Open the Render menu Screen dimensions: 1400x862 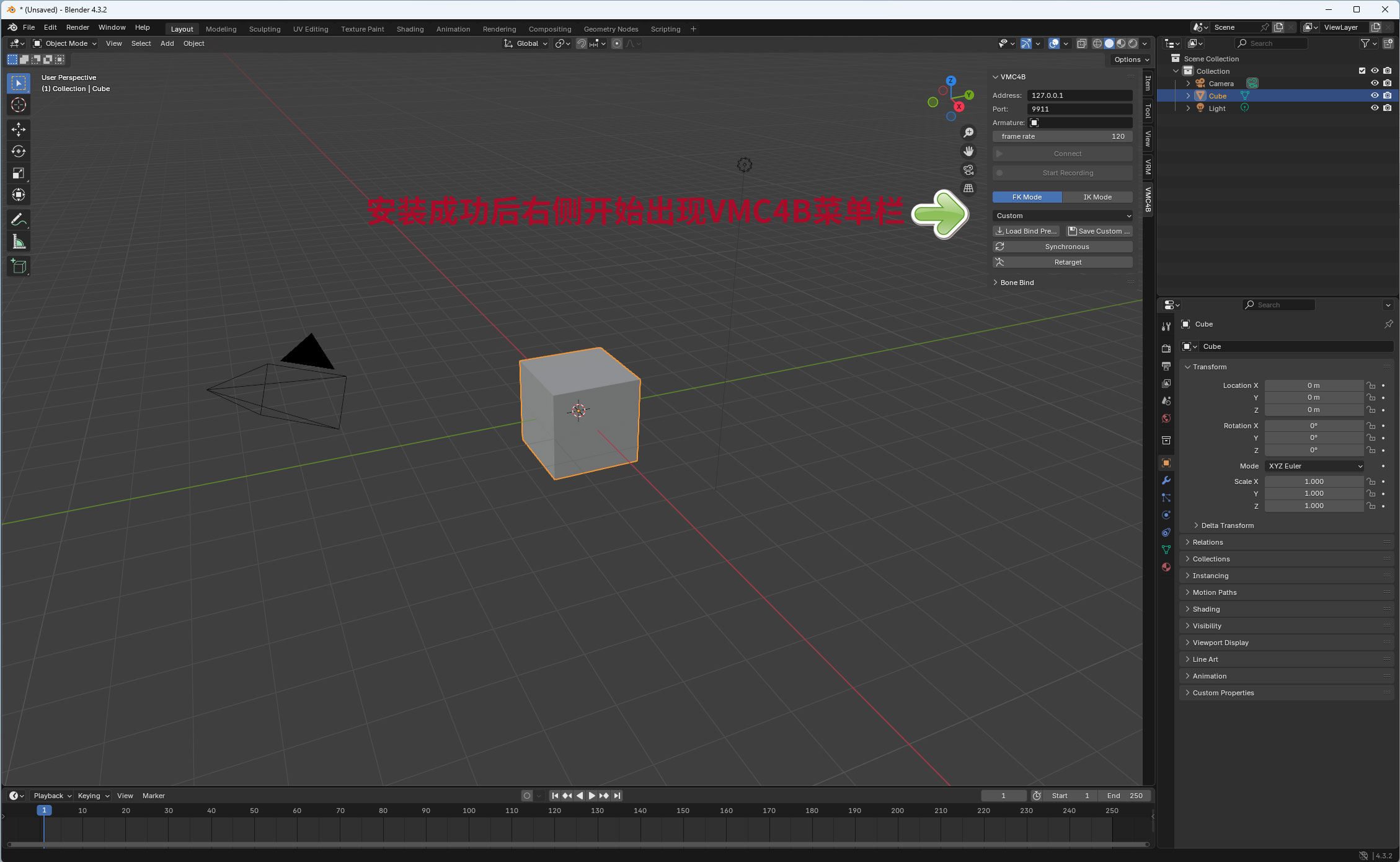[78, 27]
